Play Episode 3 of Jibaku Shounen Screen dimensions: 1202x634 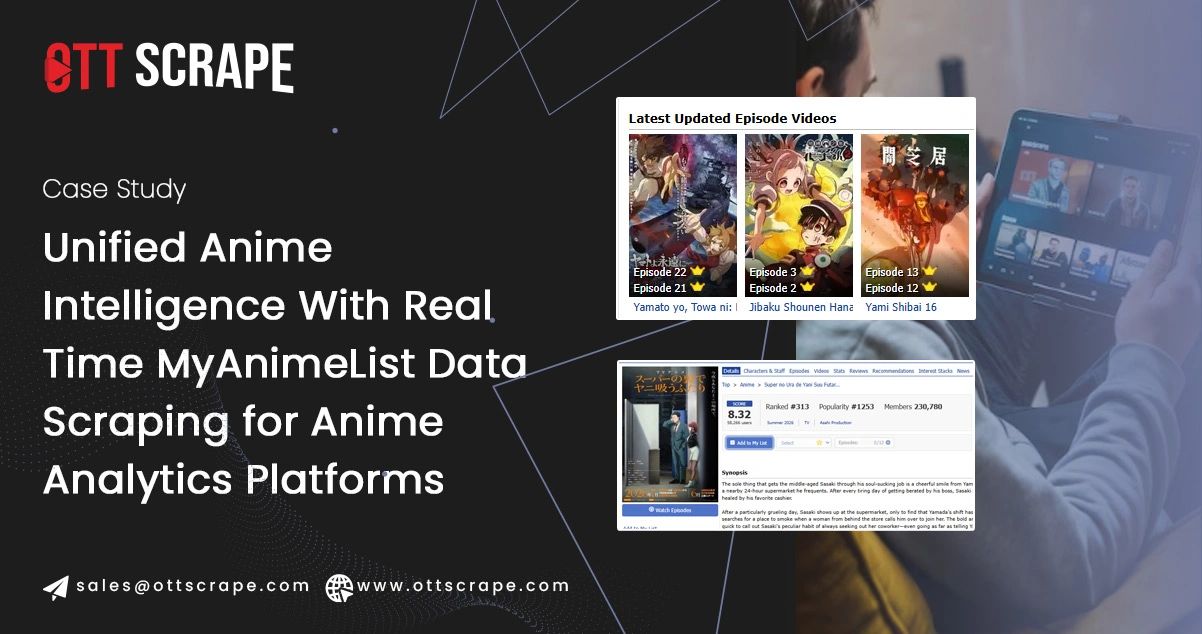773,272
